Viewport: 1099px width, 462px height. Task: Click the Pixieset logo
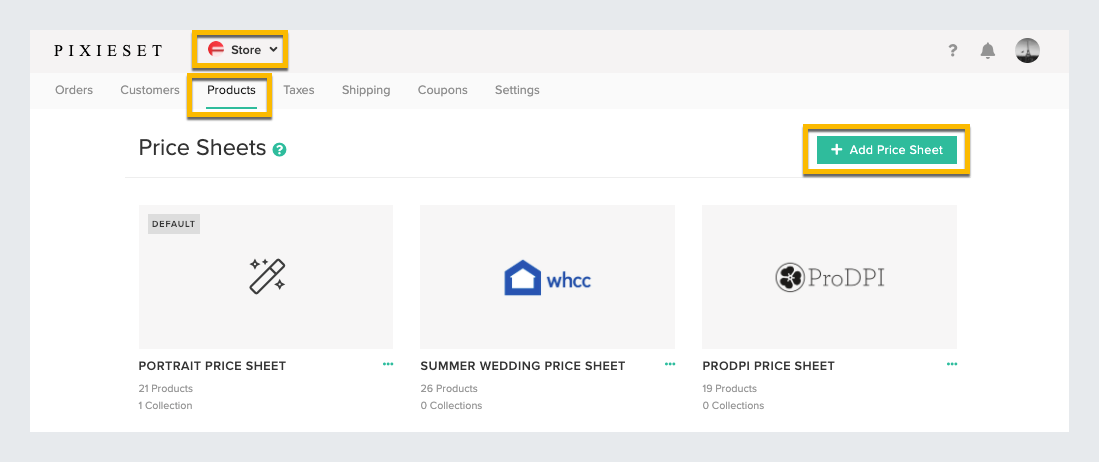[108, 50]
